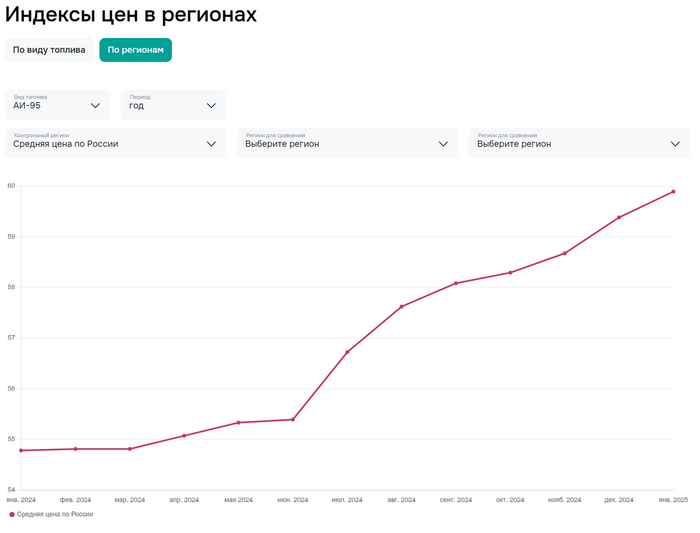The width and height of the screenshot is (700, 533).
Task: Open the "Вид топлива" АИ-95 dropdown
Action: click(57, 105)
